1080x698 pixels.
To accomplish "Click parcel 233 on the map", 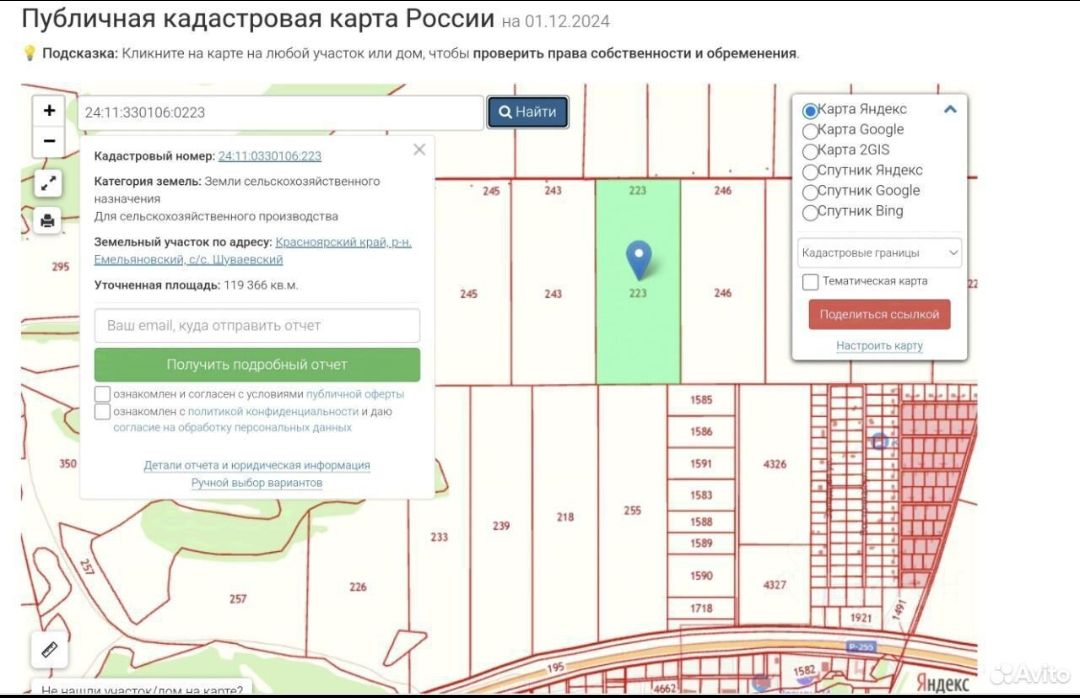I will point(439,536).
